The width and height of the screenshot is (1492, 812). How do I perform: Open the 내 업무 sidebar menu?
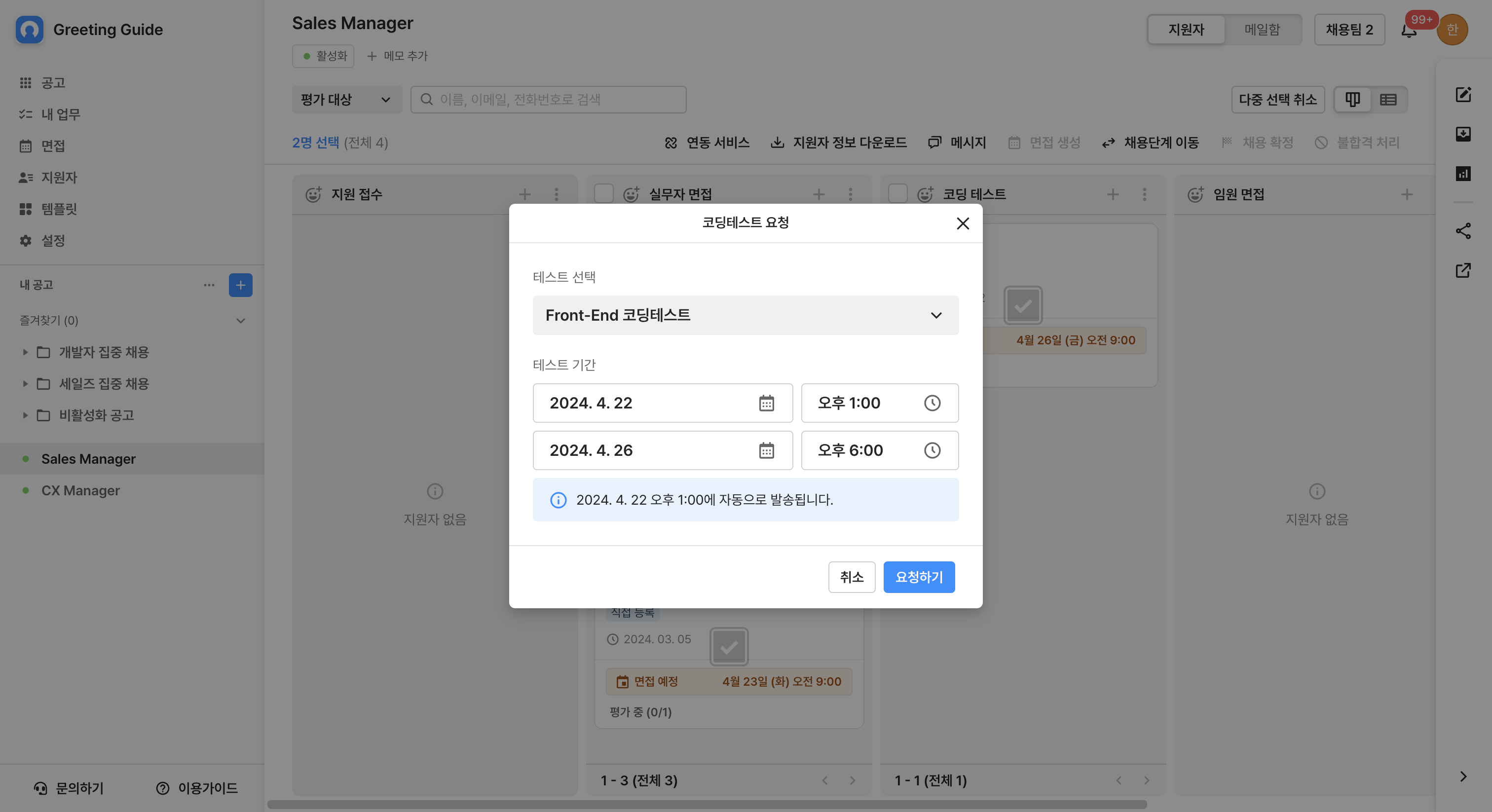(50, 114)
